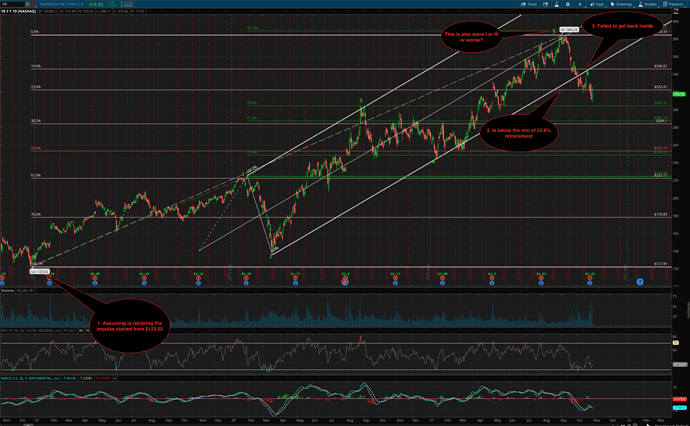Open the Patterns menu
Image resolution: width=690 pixels, height=426 pixels.
668,6
